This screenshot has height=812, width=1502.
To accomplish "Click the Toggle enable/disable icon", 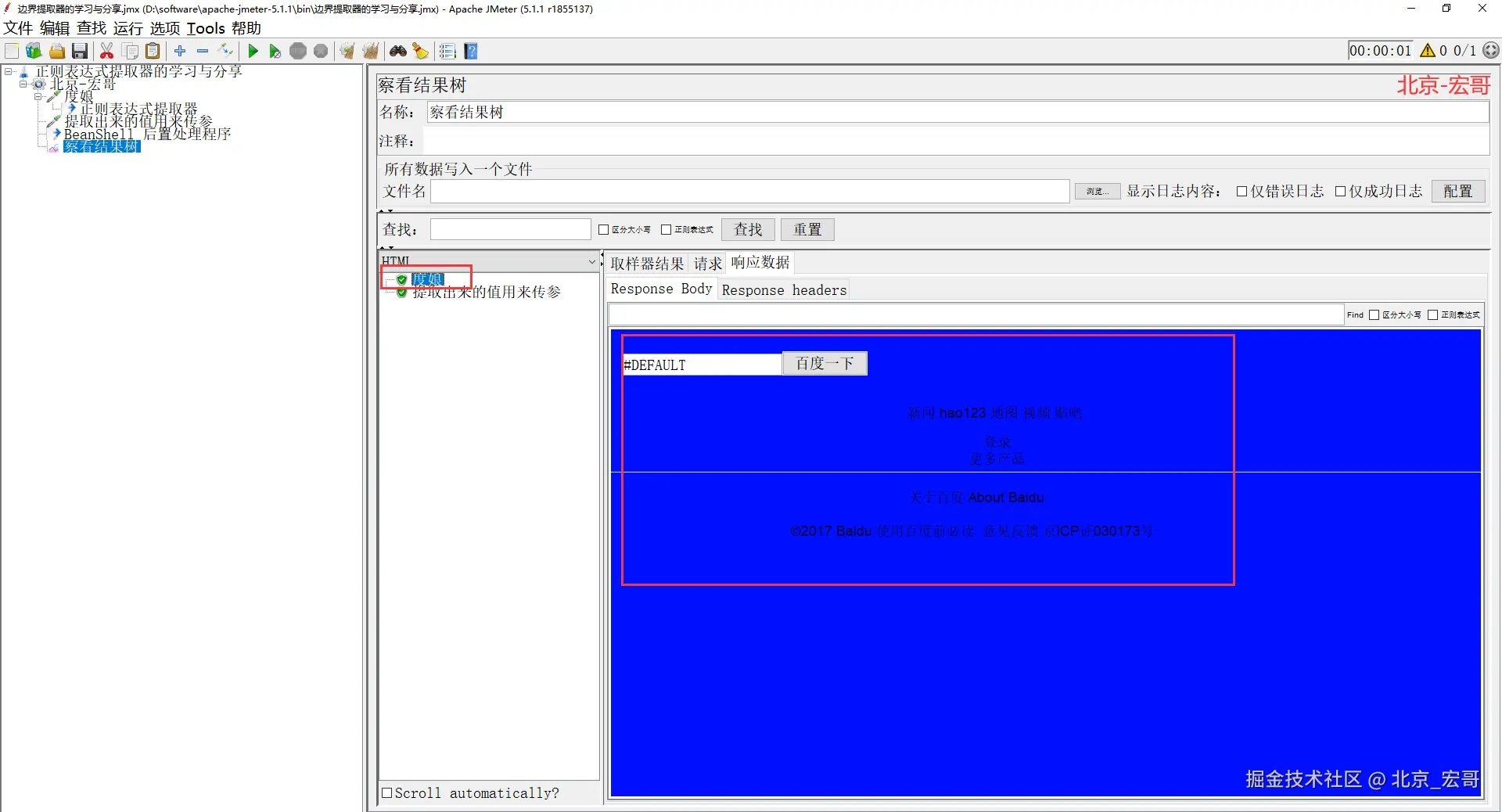I will coord(225,51).
